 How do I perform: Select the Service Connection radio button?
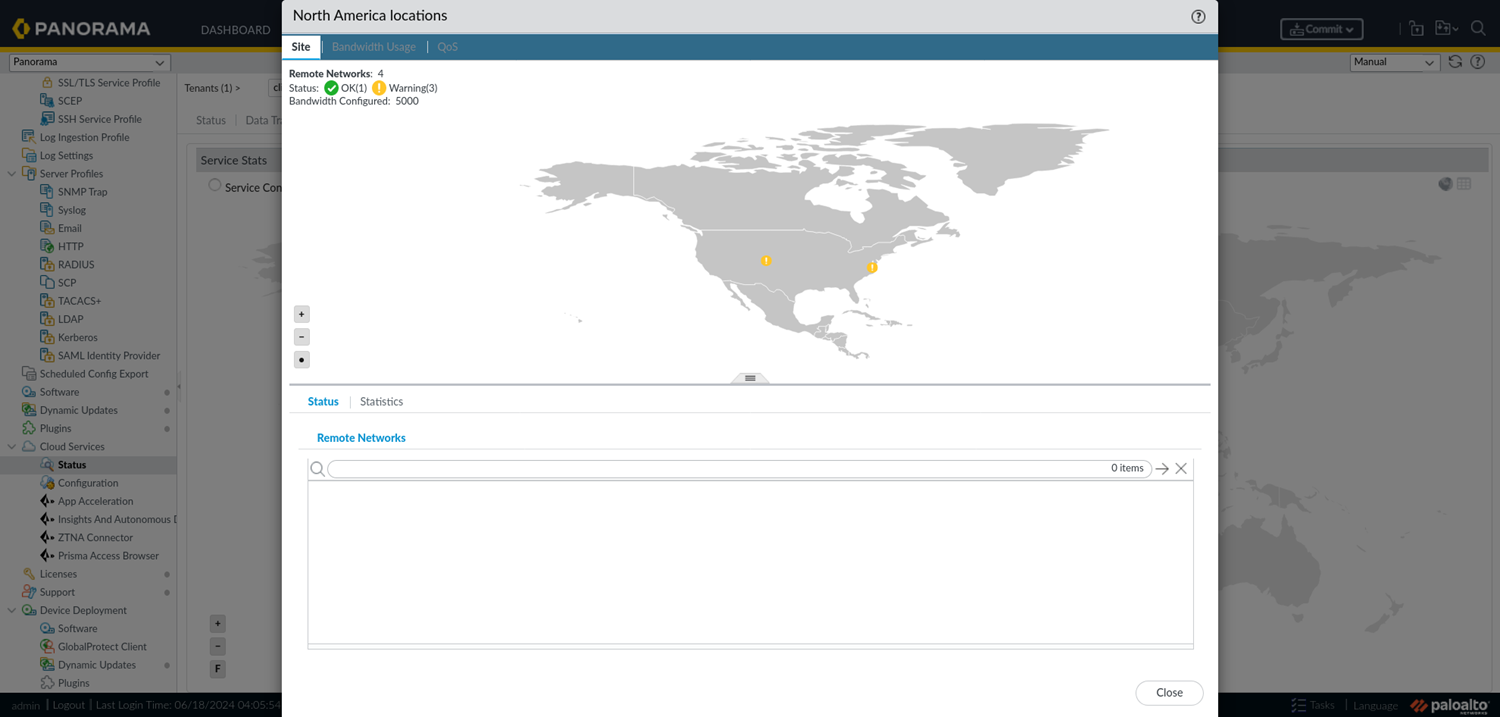[x=215, y=186]
